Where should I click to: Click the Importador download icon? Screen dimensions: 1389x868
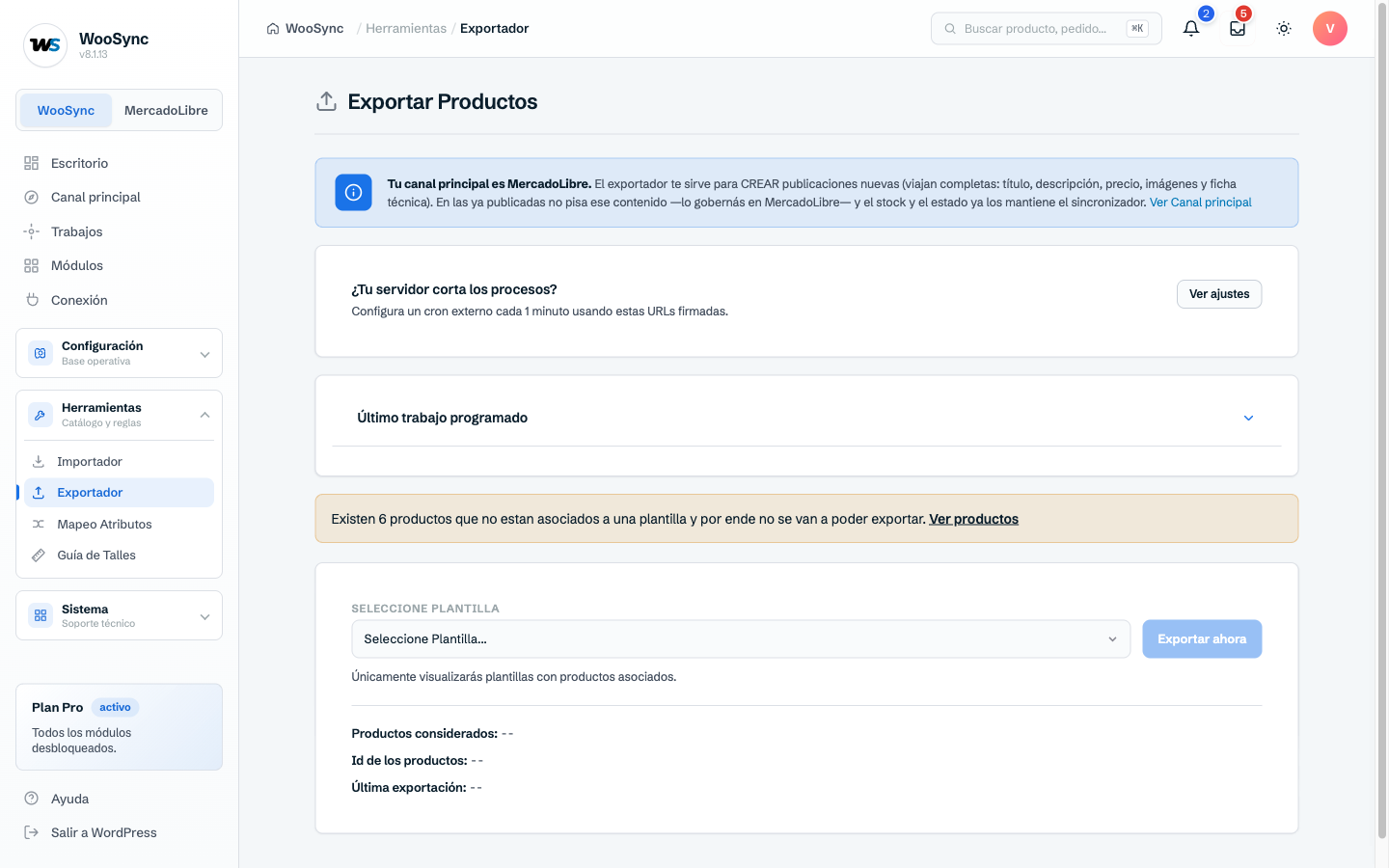point(39,462)
